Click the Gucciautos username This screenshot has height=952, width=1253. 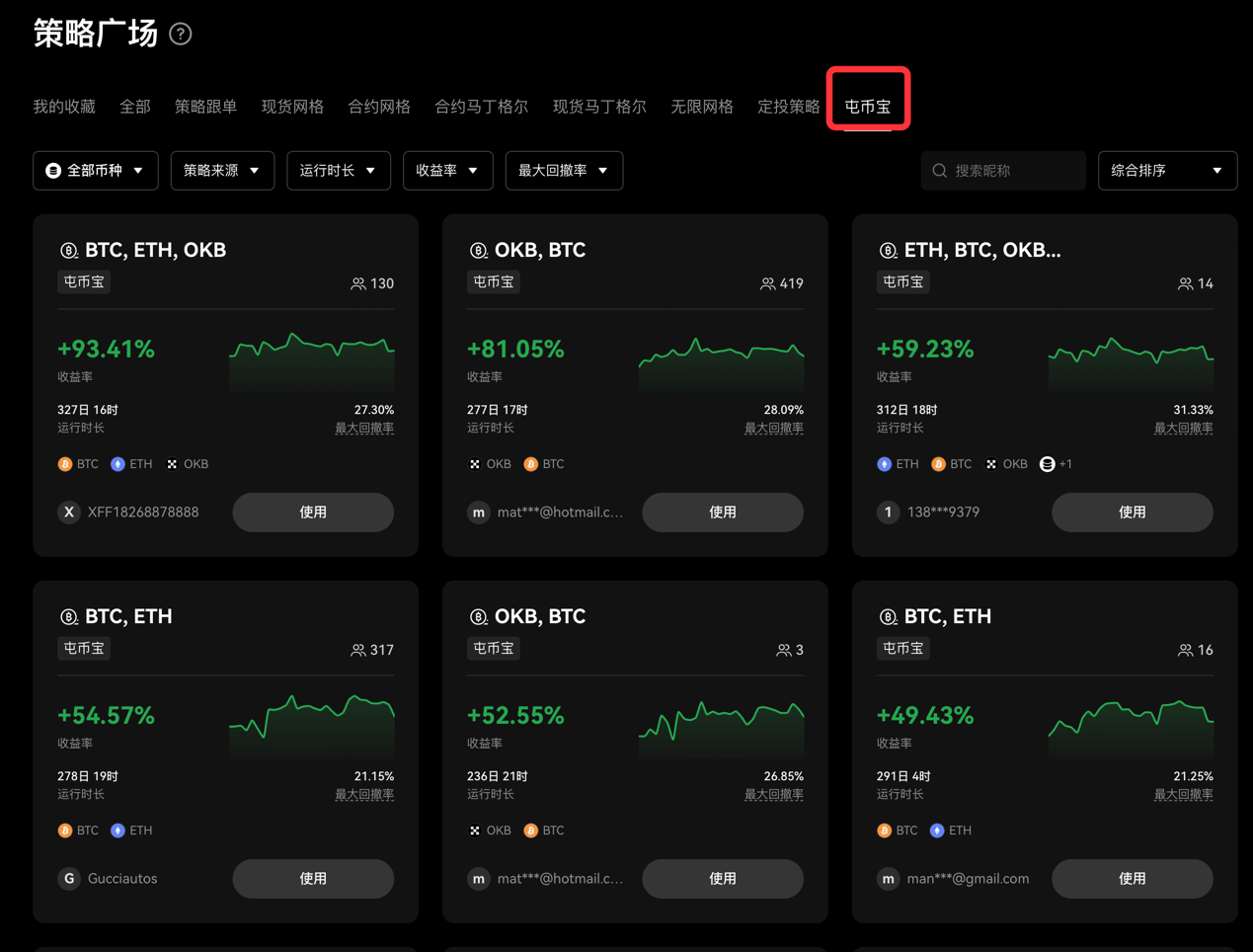[x=122, y=879]
